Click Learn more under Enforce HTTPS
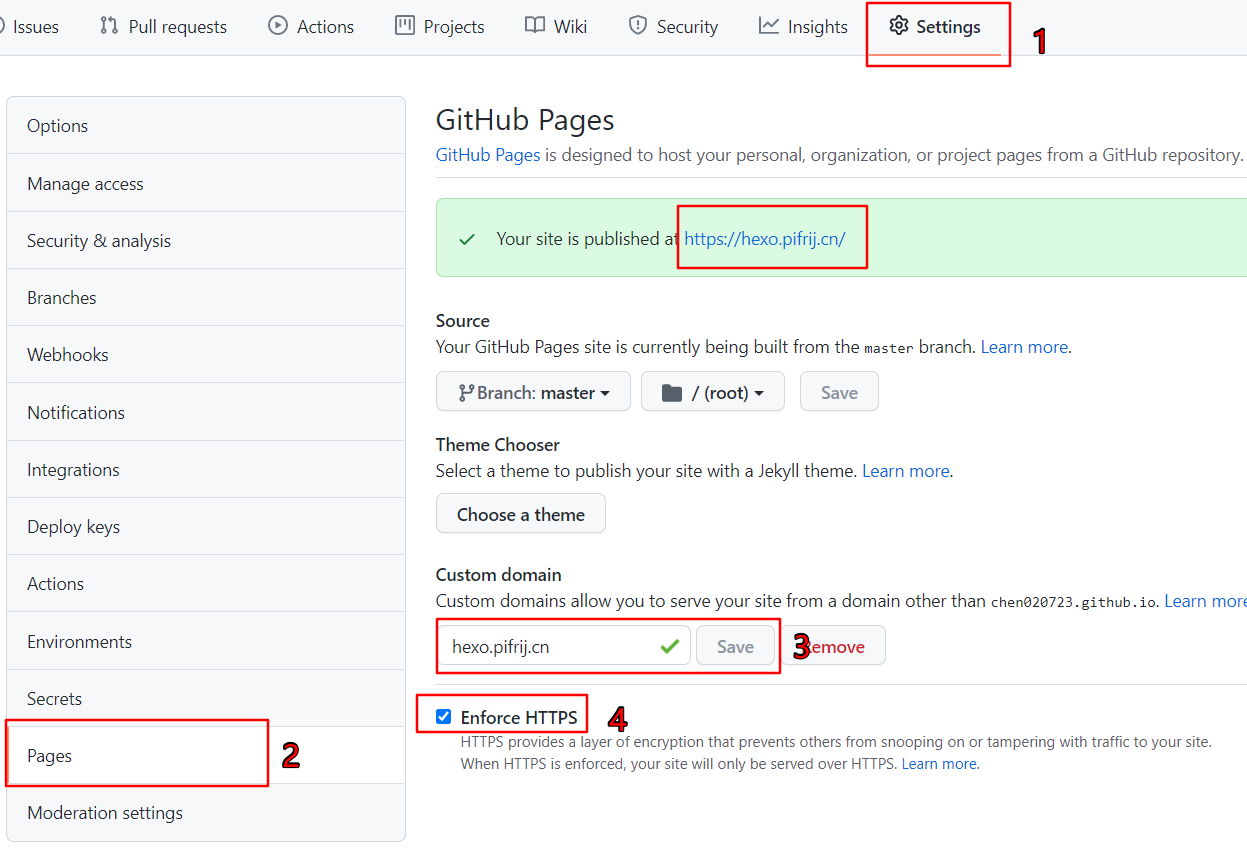Image resolution: width=1247 pixels, height=851 pixels. coord(939,763)
